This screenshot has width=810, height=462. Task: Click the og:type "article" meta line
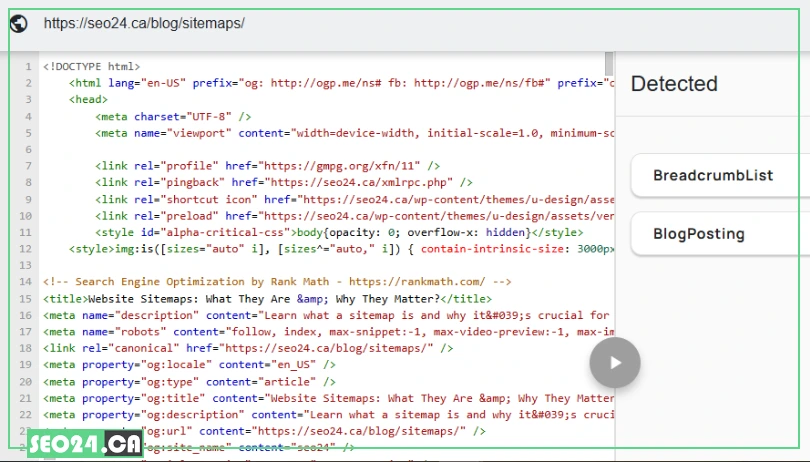click(190, 382)
